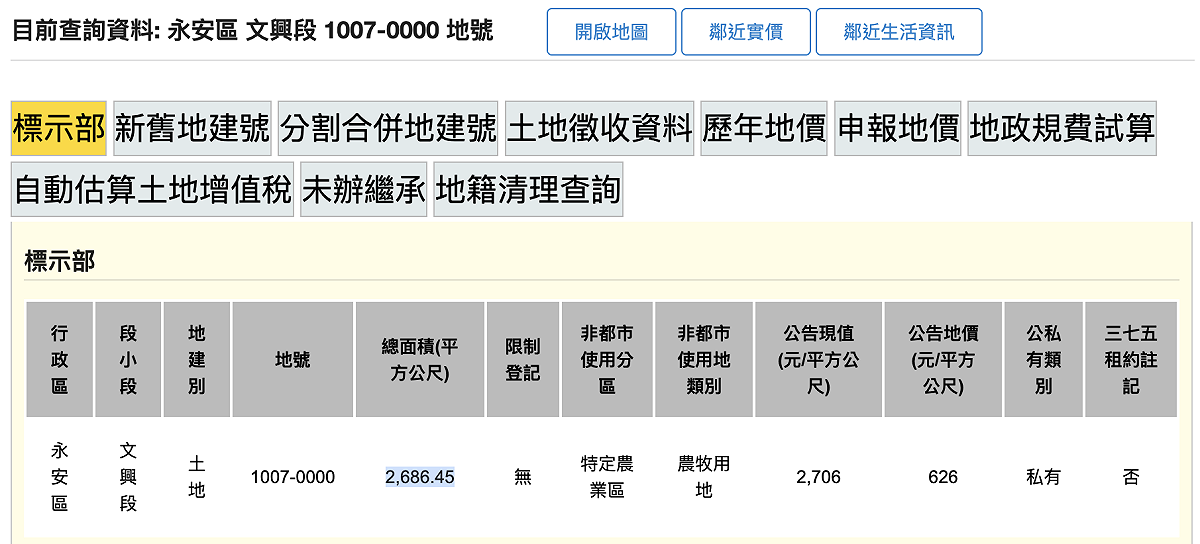The image size is (1200, 544).
Task: Click the 永安區 cell in the table
Action: point(60,477)
